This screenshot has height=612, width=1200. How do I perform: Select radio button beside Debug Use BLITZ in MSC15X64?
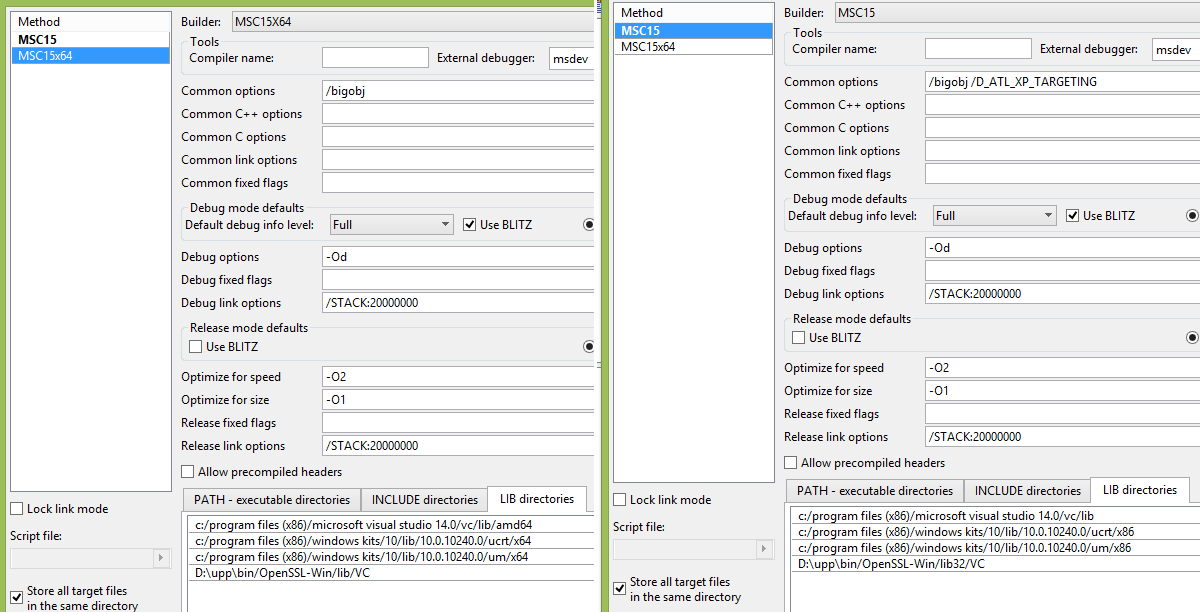click(589, 225)
